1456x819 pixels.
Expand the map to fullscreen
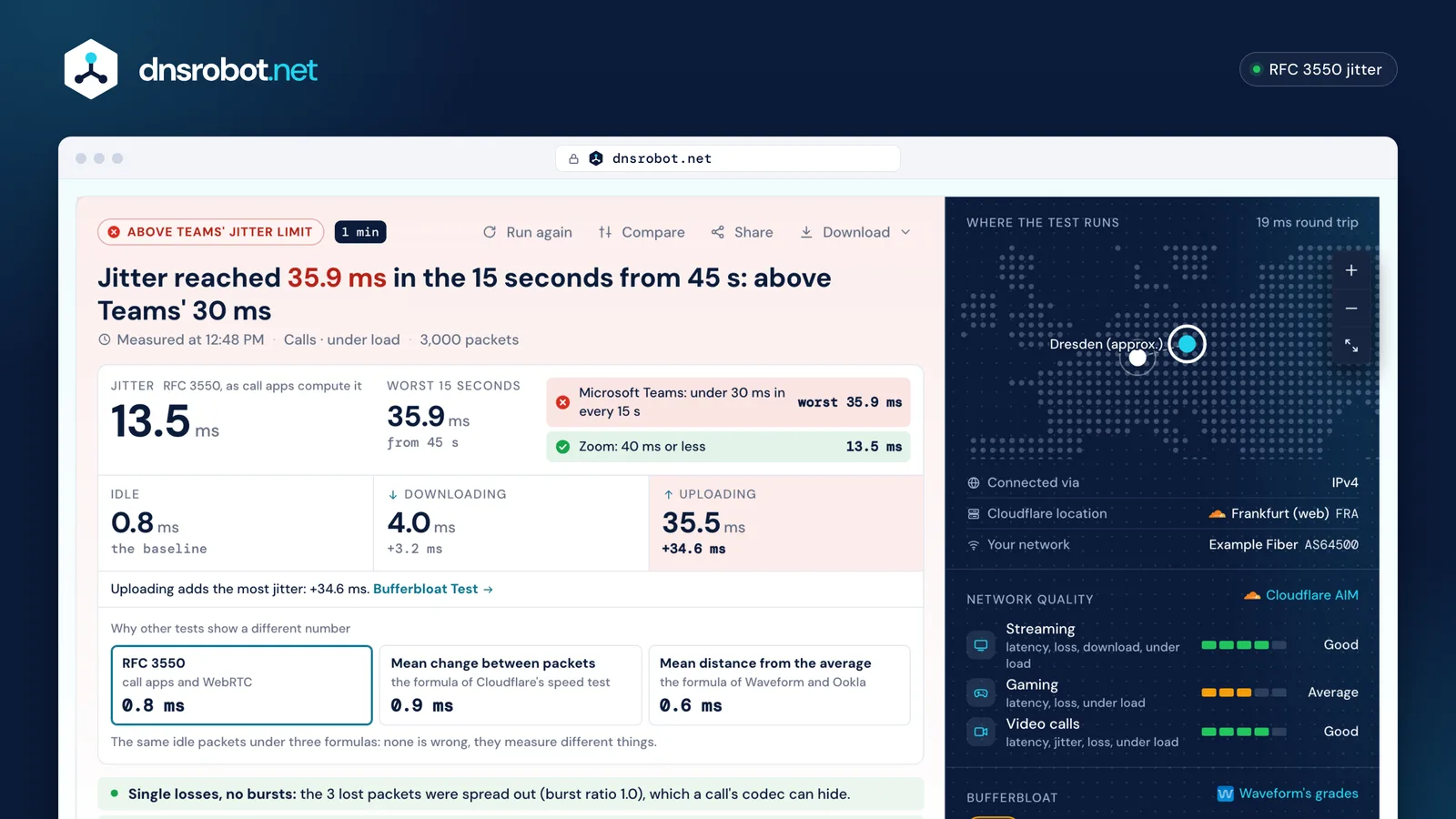coord(1351,346)
